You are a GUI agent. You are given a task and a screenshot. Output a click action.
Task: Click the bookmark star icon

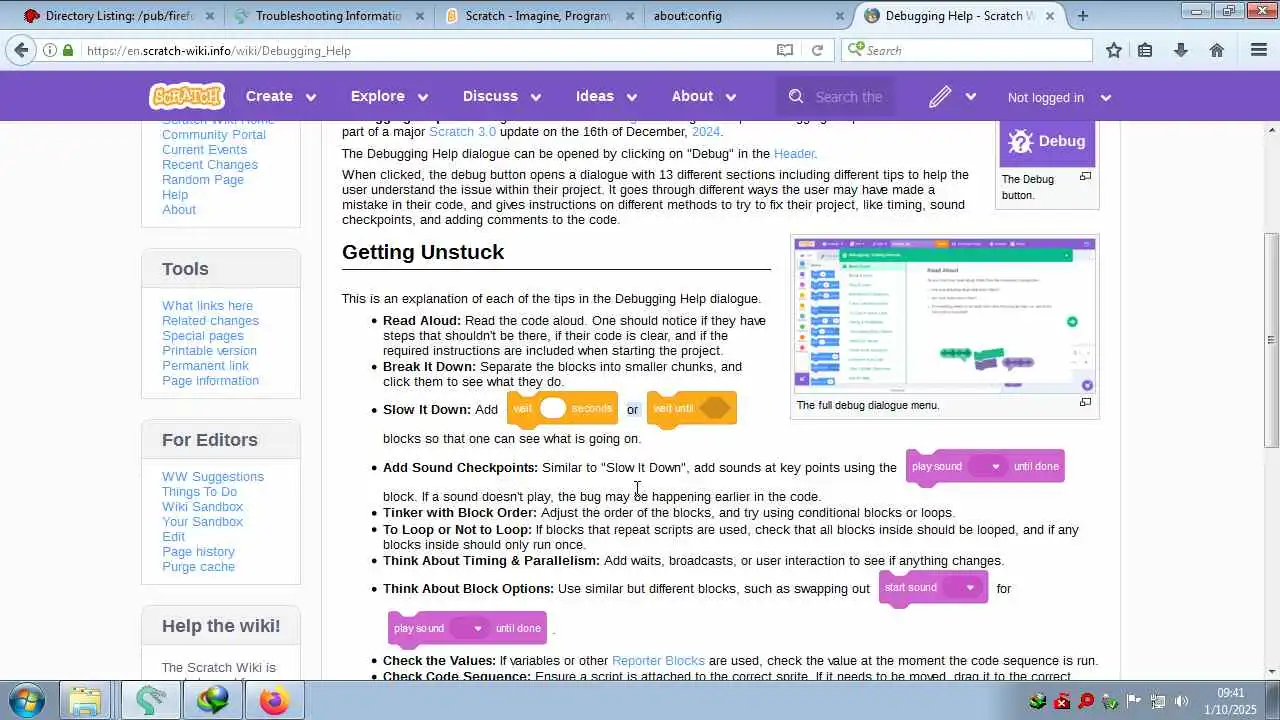[1114, 50]
